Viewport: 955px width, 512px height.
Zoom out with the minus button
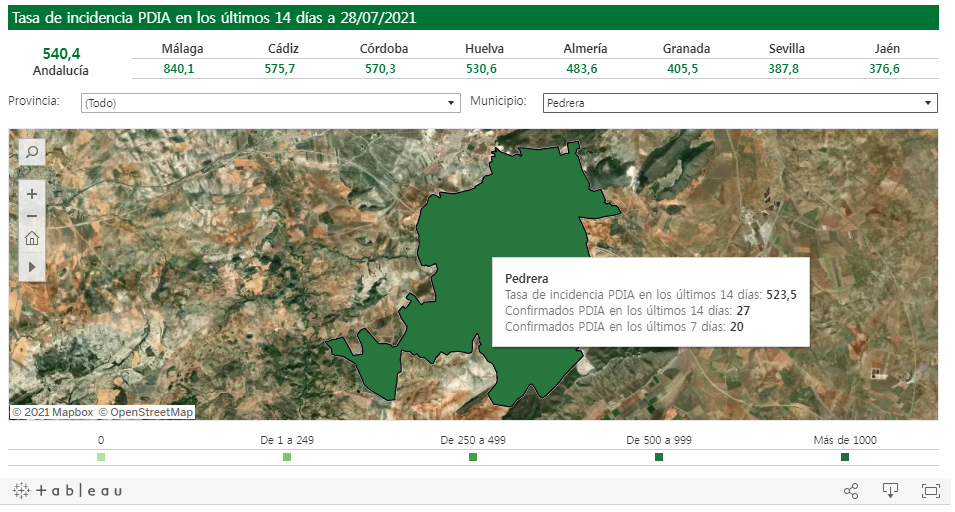click(32, 215)
